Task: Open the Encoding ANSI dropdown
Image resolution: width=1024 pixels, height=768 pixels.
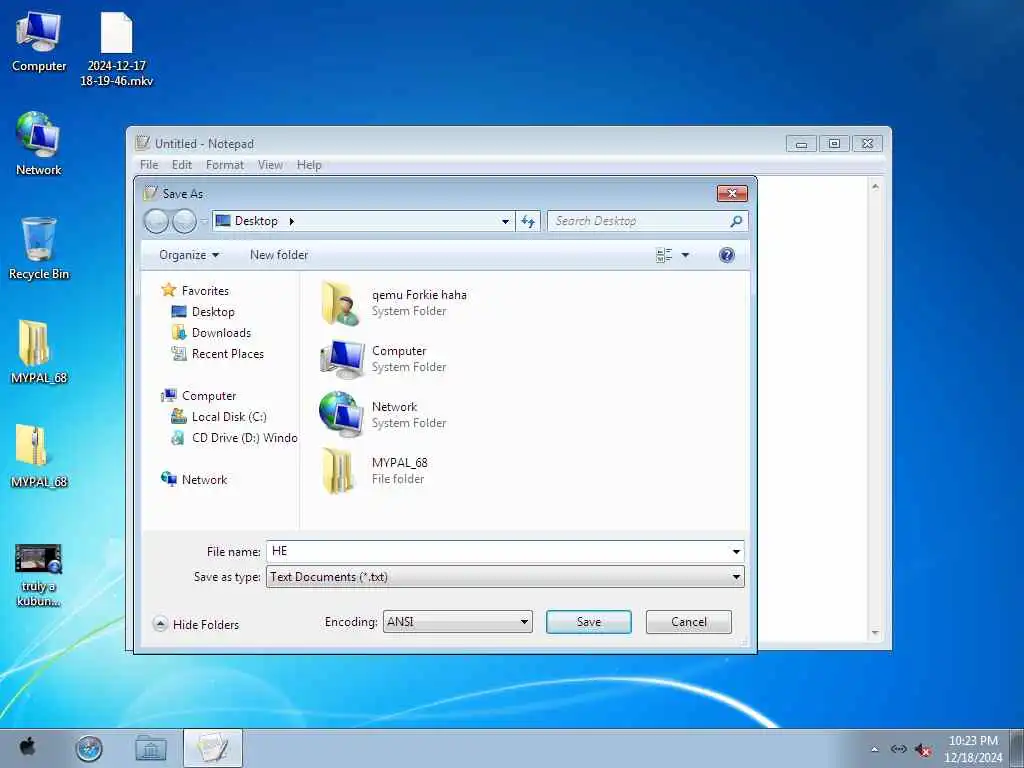Action: click(457, 622)
